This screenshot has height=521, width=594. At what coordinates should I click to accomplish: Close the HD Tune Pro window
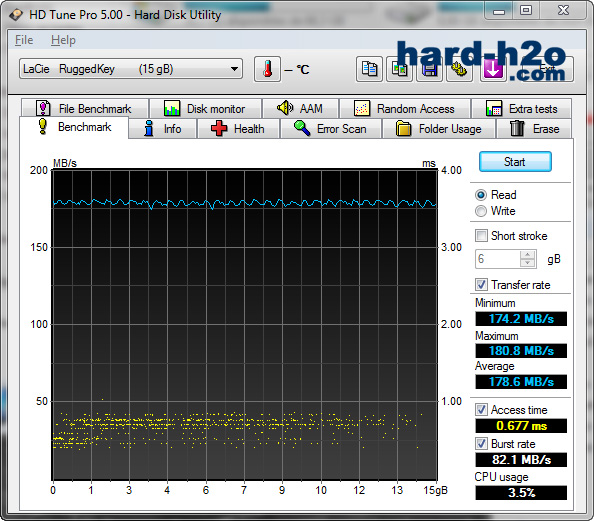(x=563, y=11)
